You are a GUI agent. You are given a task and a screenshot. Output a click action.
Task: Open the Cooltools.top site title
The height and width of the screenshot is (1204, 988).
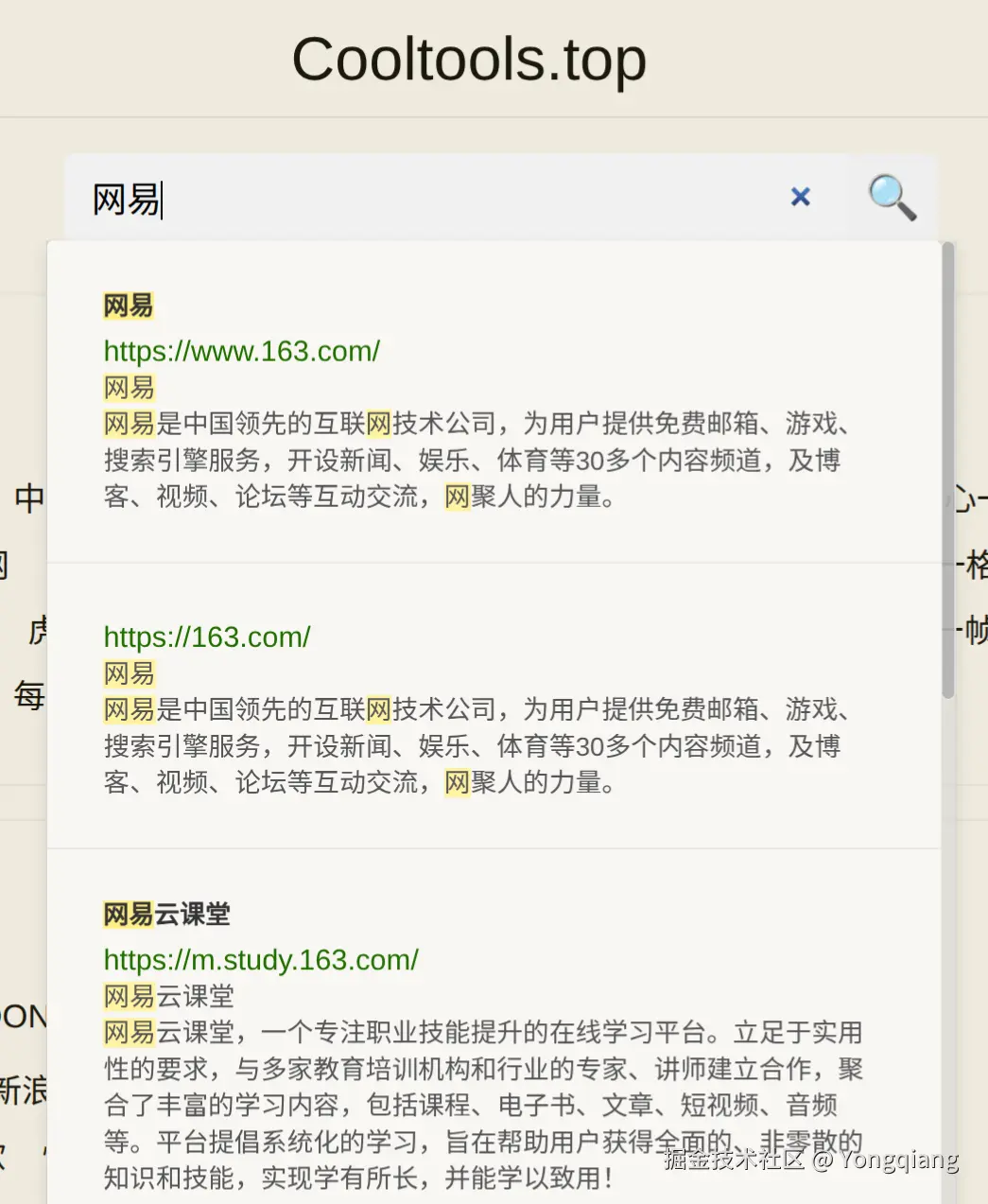[x=469, y=59]
